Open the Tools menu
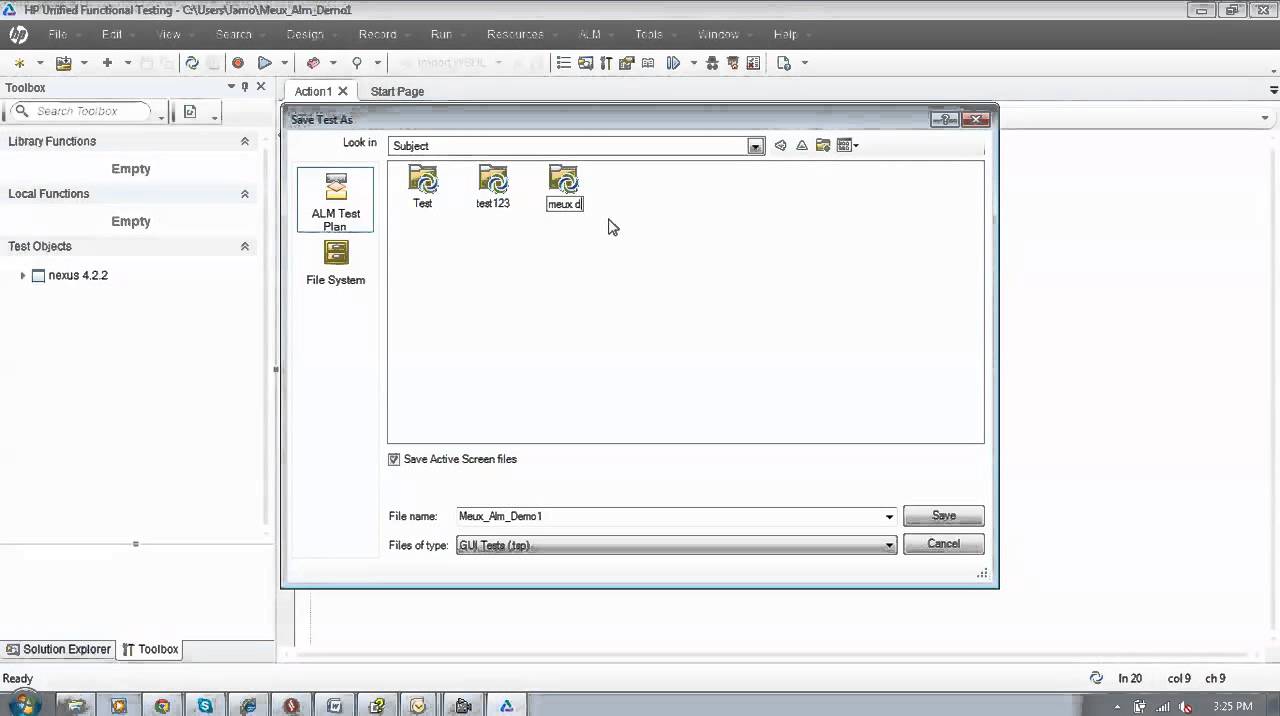The image size is (1280, 716). [x=649, y=34]
